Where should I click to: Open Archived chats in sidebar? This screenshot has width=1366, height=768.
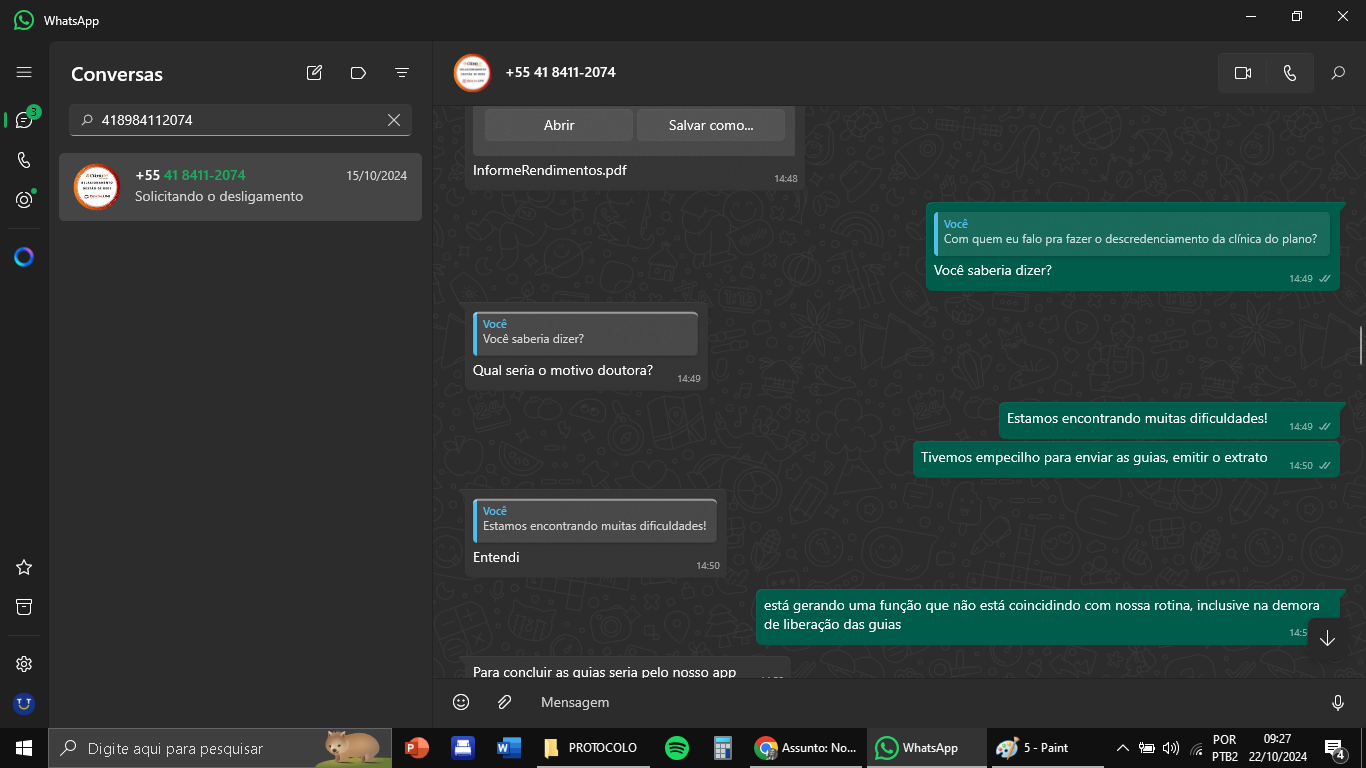point(24,607)
